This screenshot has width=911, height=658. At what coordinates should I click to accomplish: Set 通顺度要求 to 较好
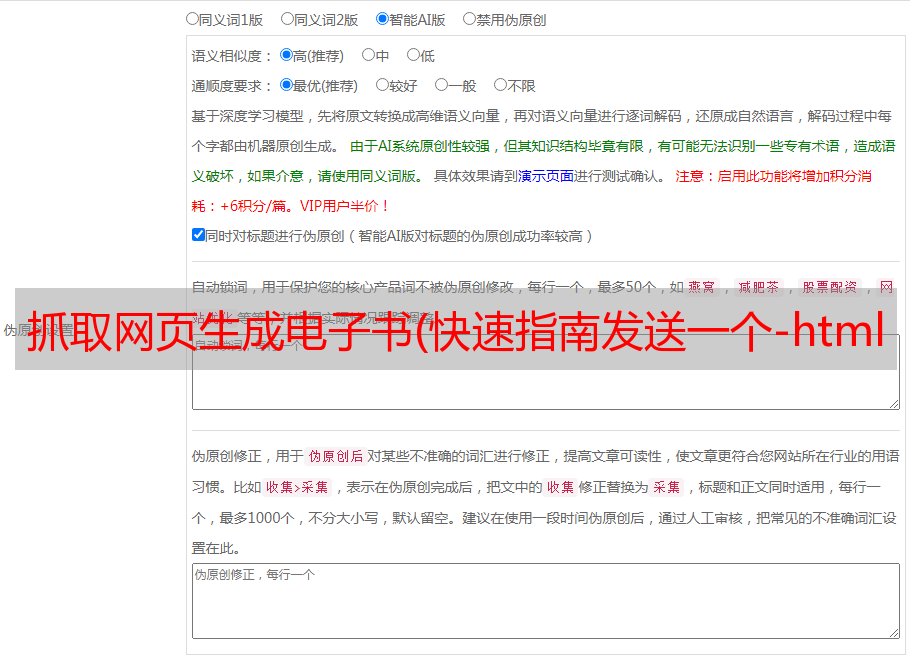click(x=382, y=85)
